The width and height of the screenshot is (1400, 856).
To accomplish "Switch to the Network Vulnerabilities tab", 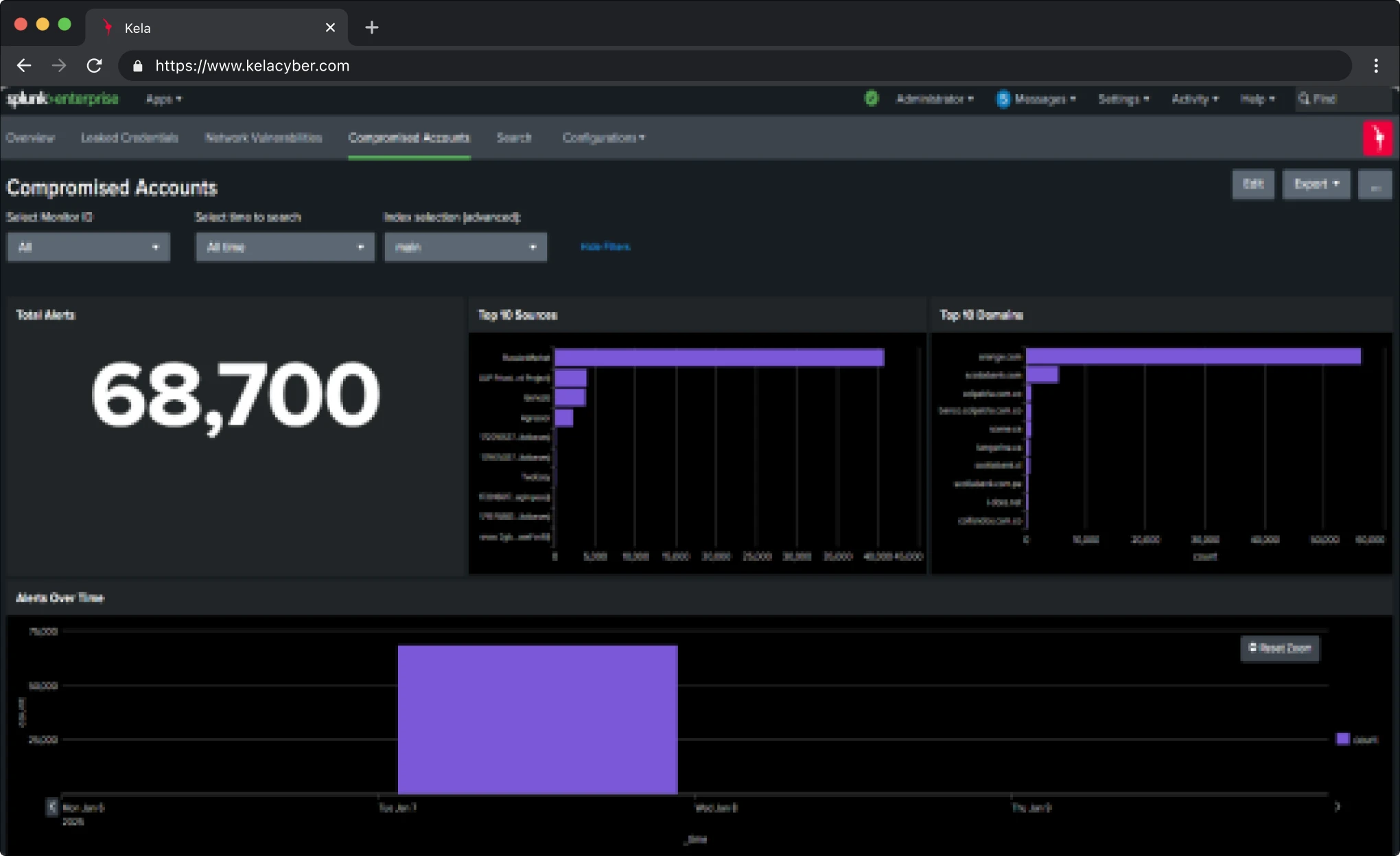I will pos(264,138).
